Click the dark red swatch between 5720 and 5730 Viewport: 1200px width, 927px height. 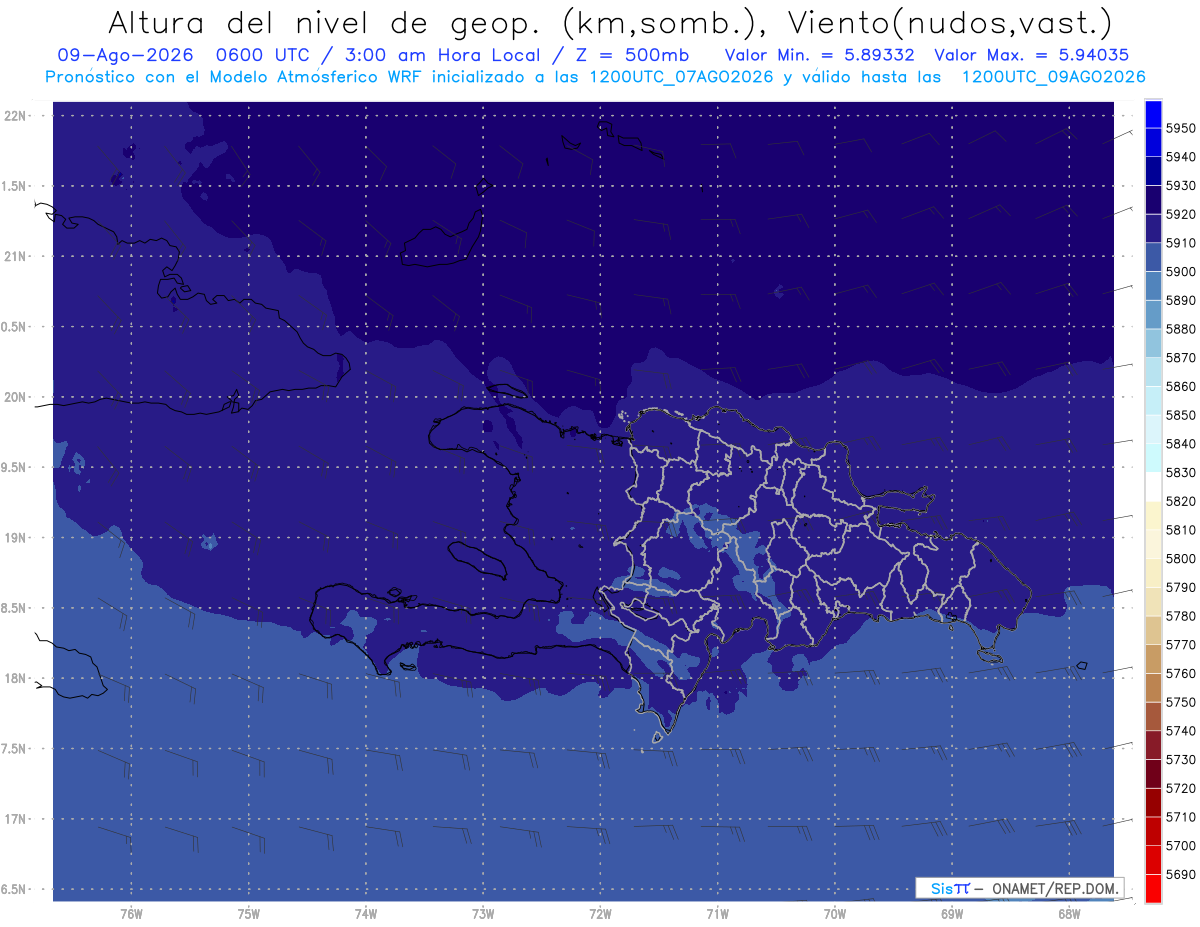tap(1153, 774)
